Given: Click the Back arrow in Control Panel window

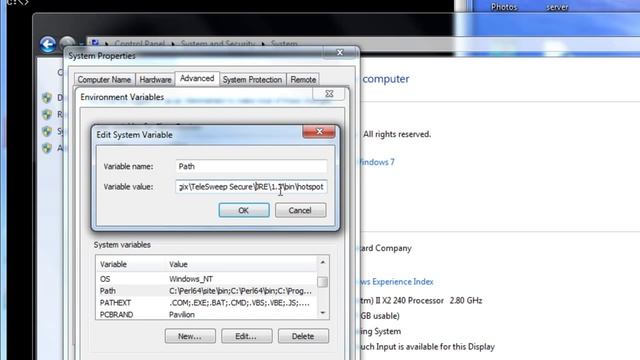Looking at the screenshot, I should click(x=48, y=44).
